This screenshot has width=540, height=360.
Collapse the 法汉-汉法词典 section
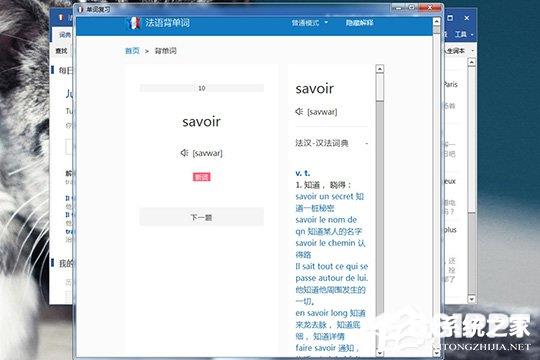click(x=366, y=143)
